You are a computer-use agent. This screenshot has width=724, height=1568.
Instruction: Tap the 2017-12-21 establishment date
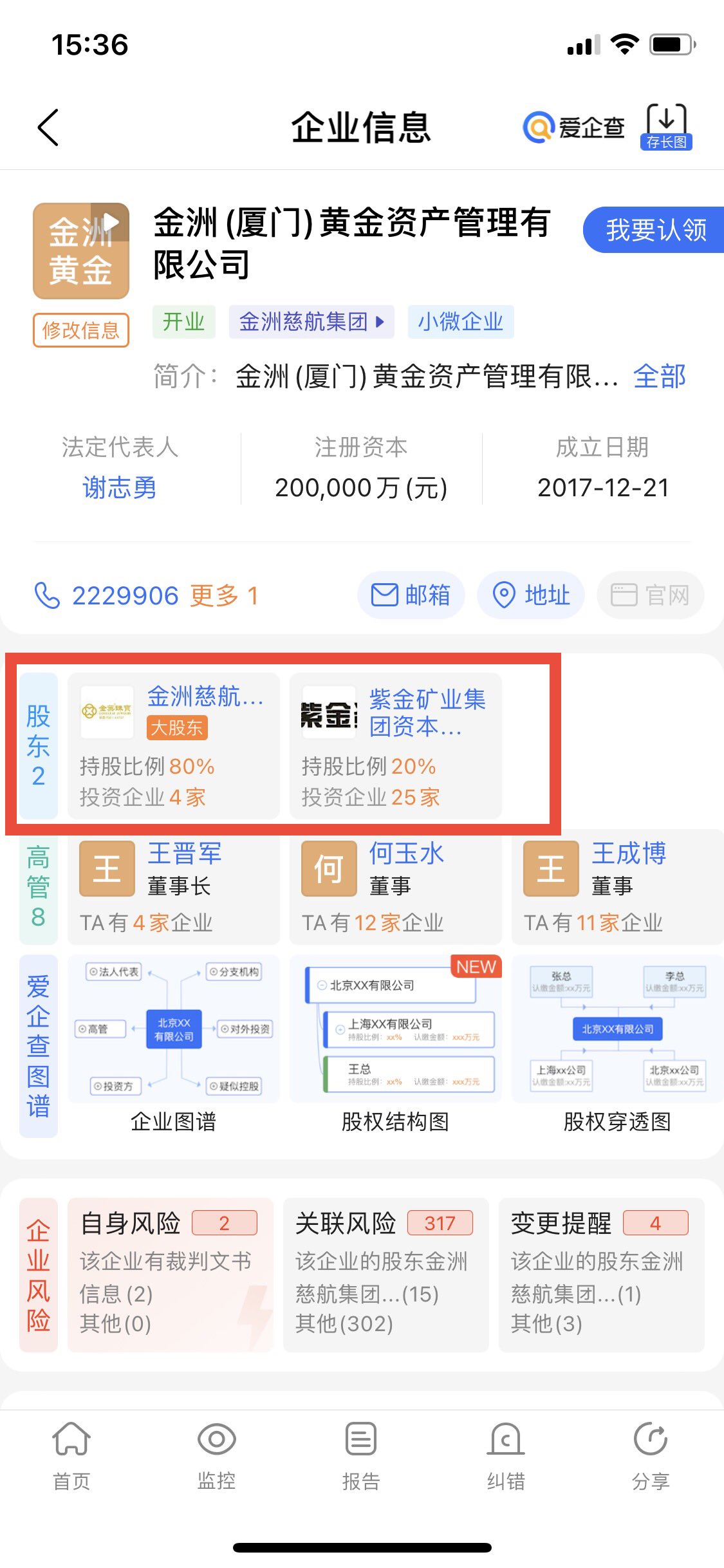pos(603,487)
